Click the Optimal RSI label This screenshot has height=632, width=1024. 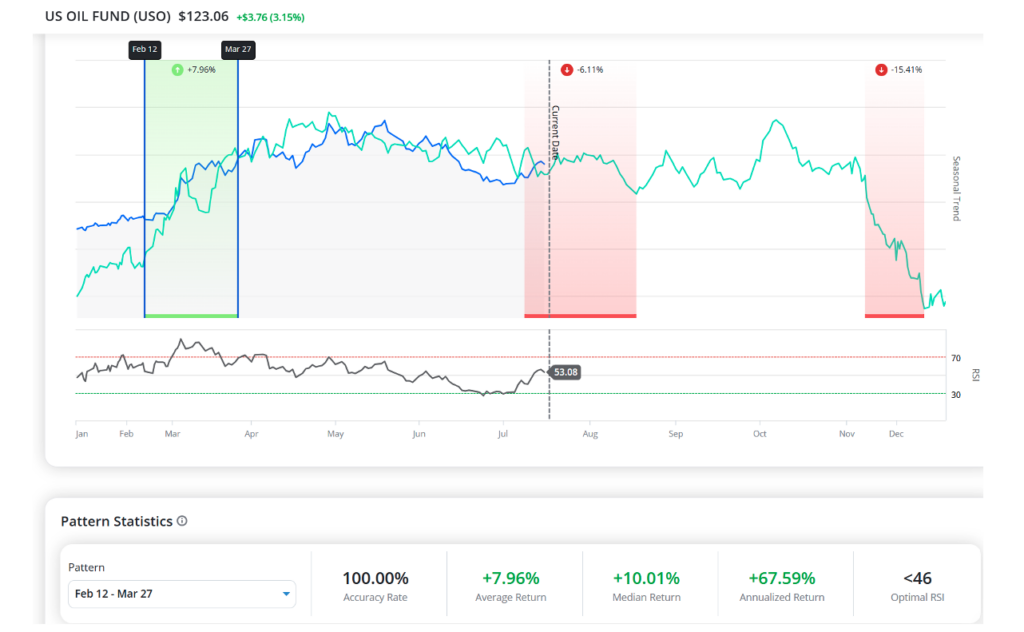point(918,597)
